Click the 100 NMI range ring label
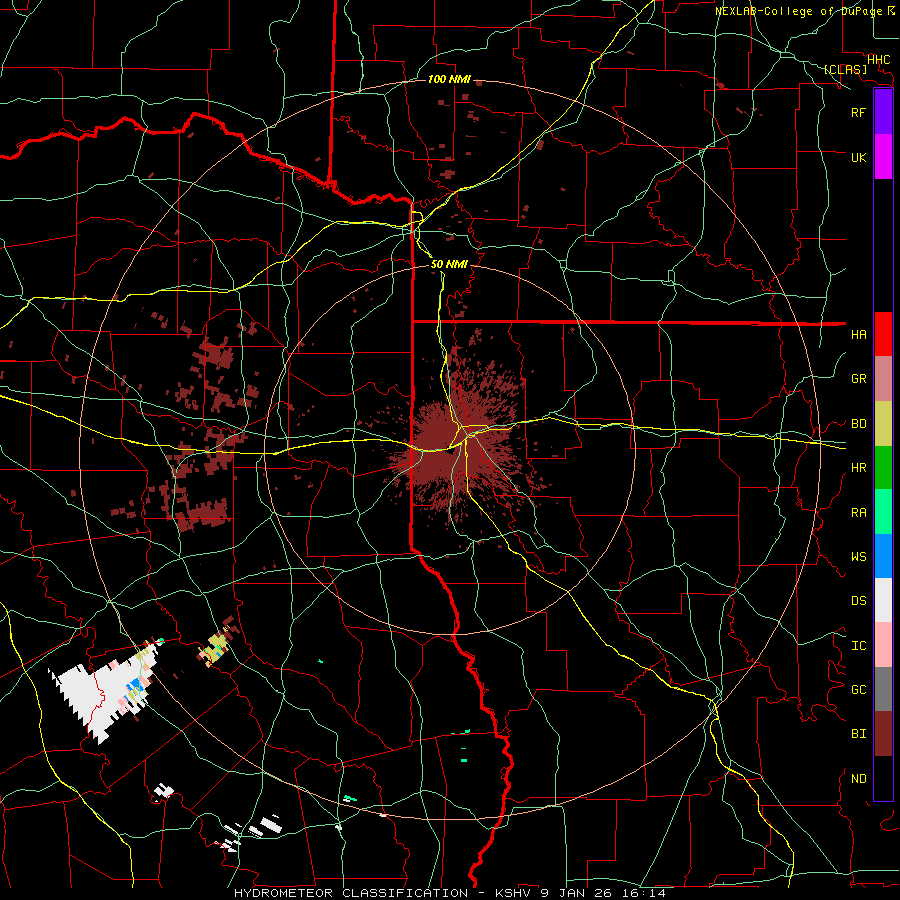 (x=449, y=79)
